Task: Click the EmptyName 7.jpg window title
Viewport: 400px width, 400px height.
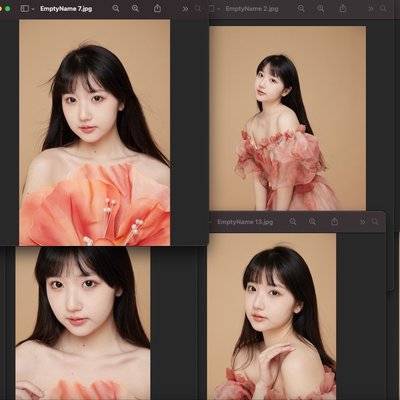Action: pyautogui.click(x=66, y=9)
